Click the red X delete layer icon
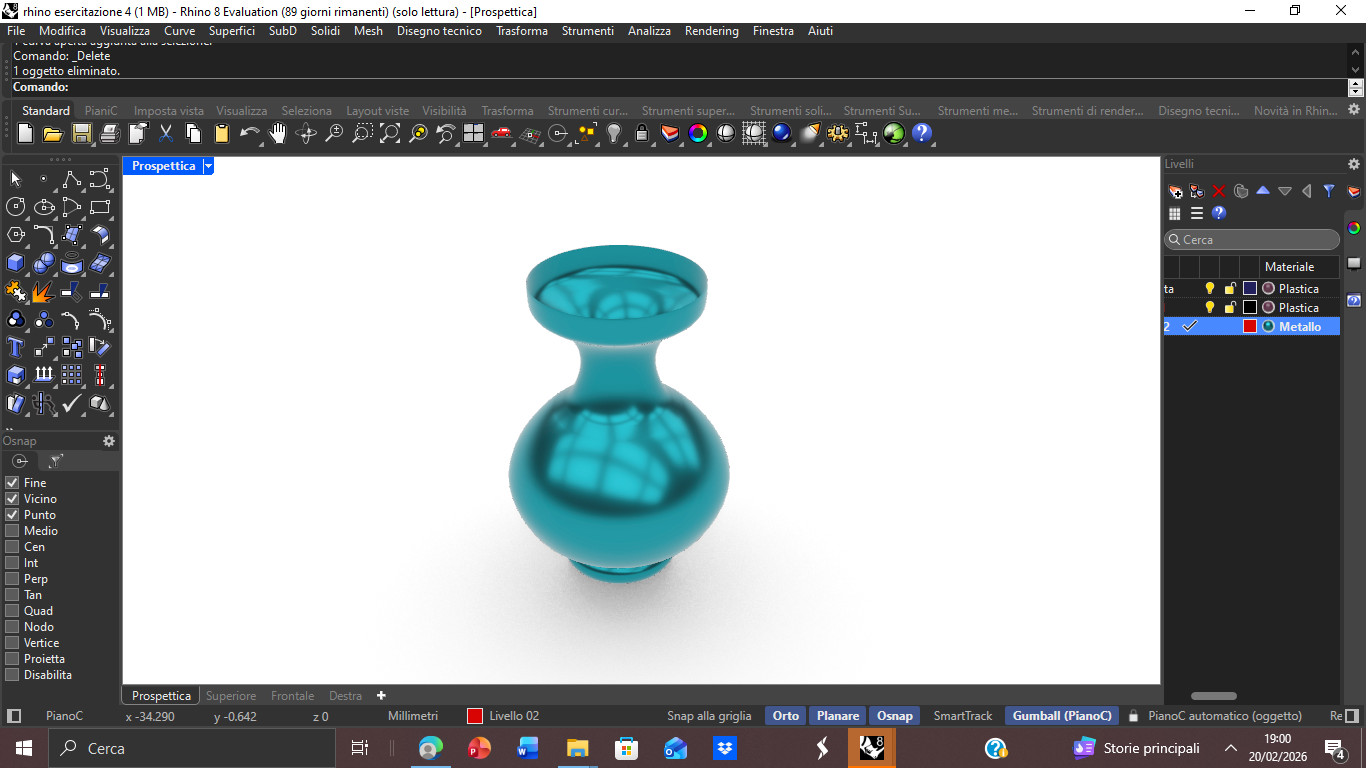1366x768 pixels. coord(1219,191)
